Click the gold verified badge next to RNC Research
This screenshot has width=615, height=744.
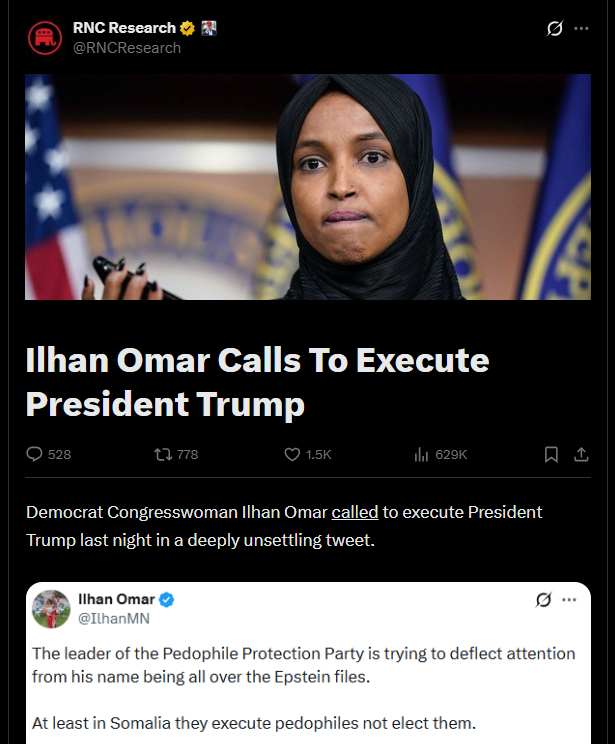(187, 28)
